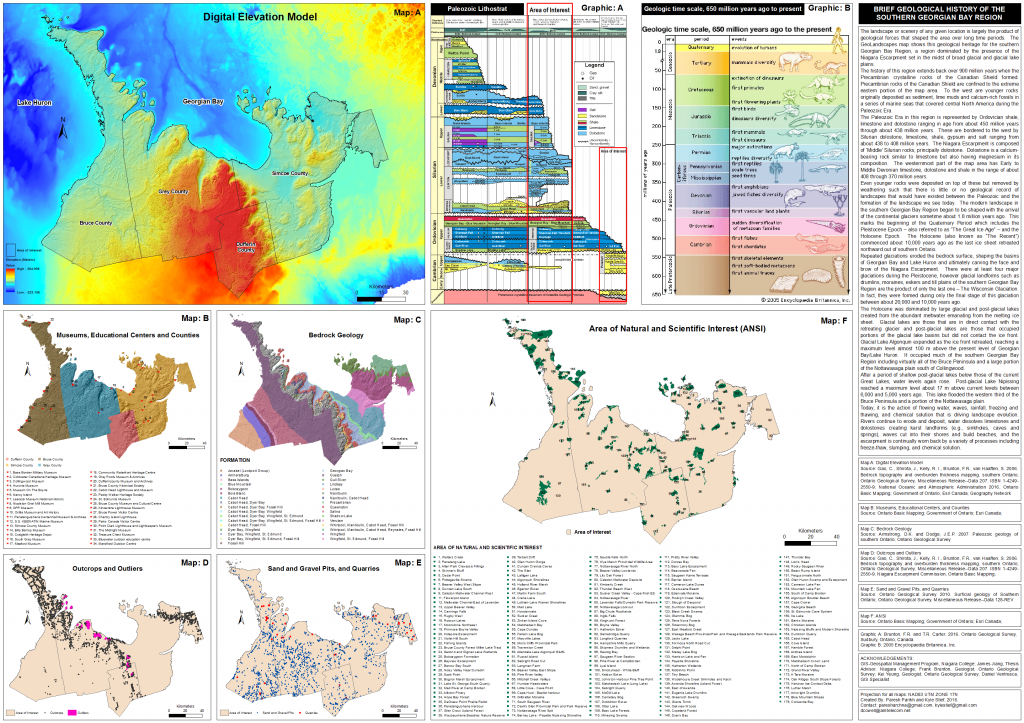
Task: Click the Lake Huron label on Map A
Action: point(36,101)
